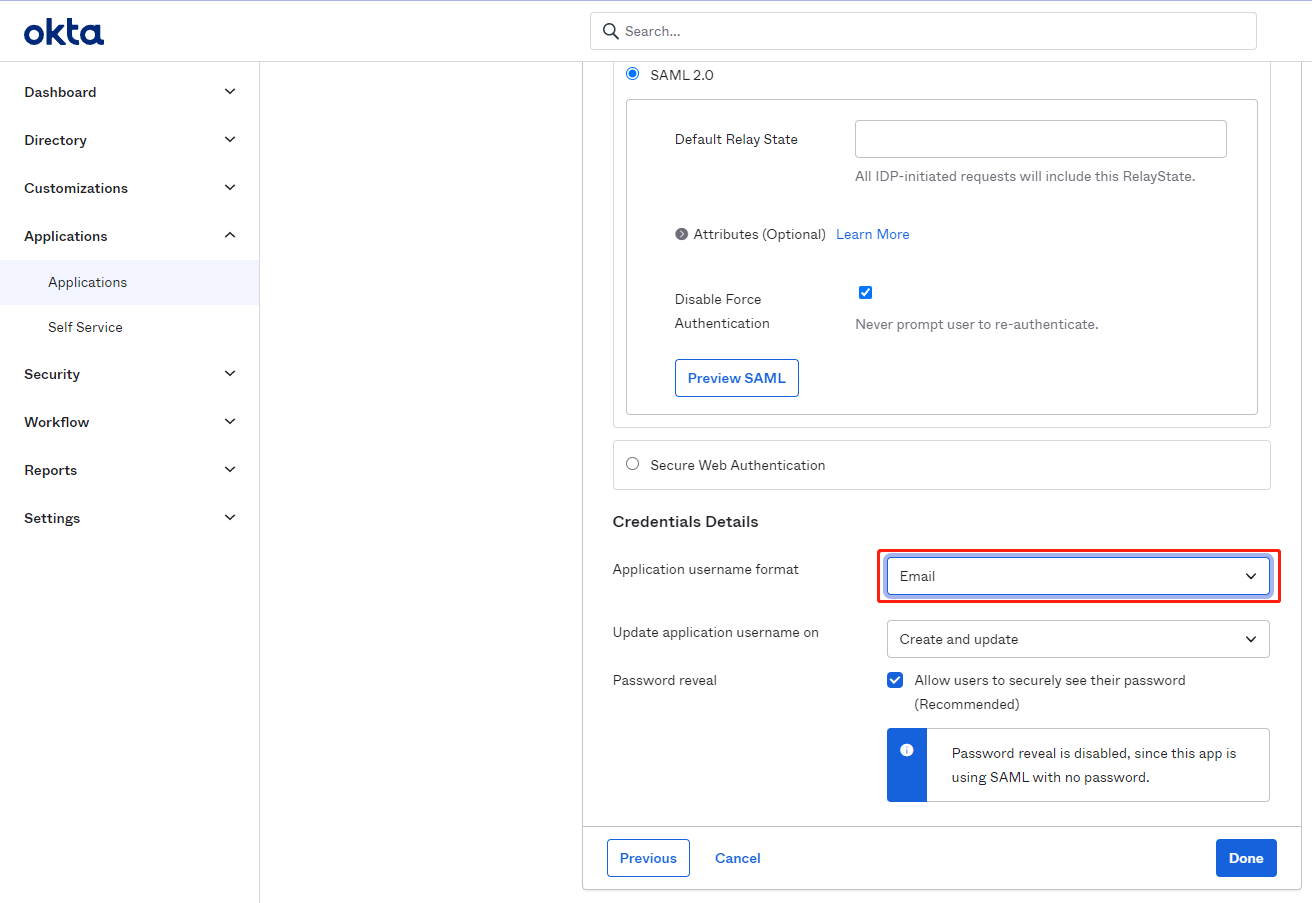This screenshot has height=903, width=1312.
Task: Toggle Allow users to see password checkbox
Action: pyautogui.click(x=895, y=680)
